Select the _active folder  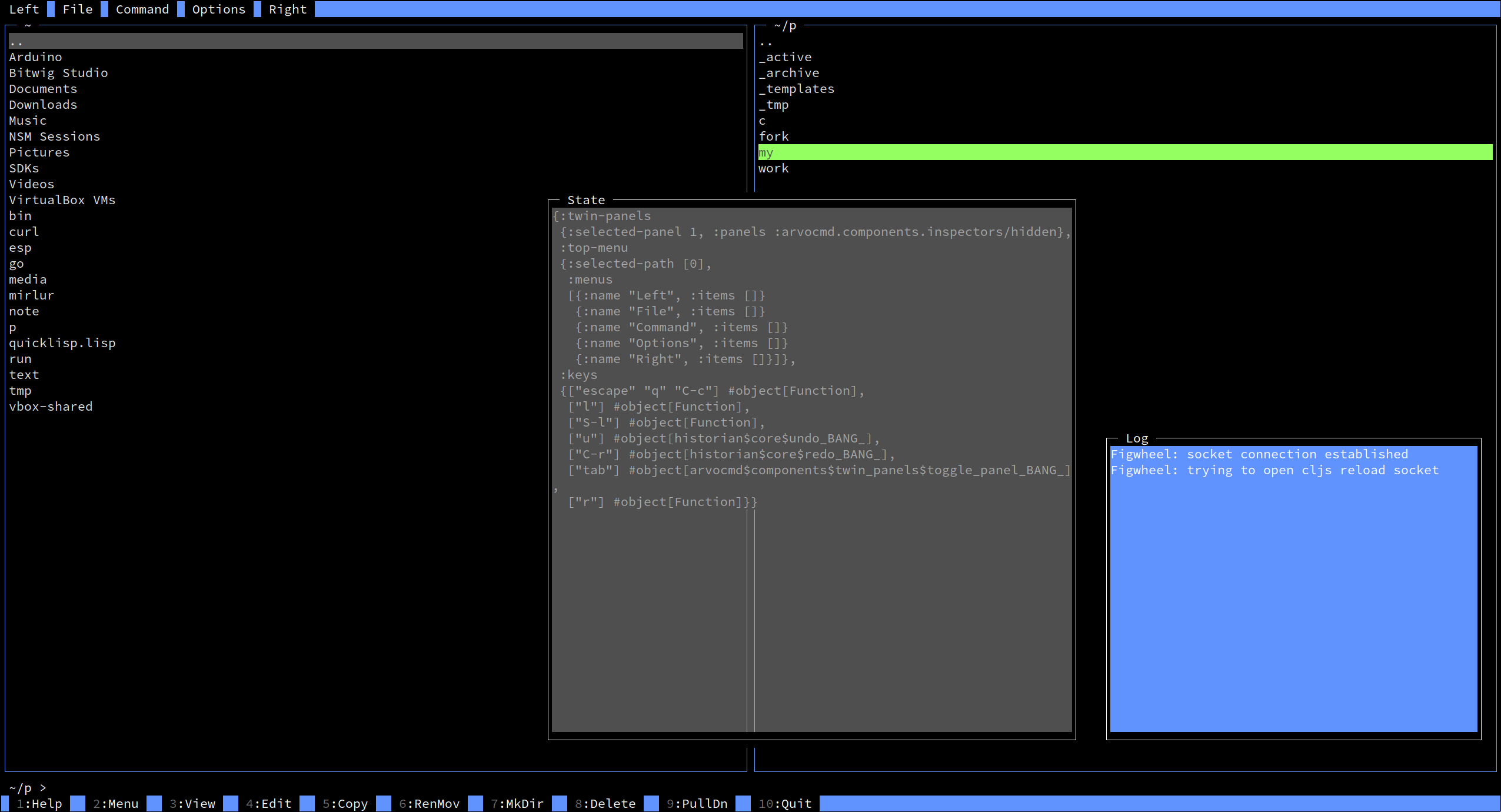pyautogui.click(x=785, y=57)
